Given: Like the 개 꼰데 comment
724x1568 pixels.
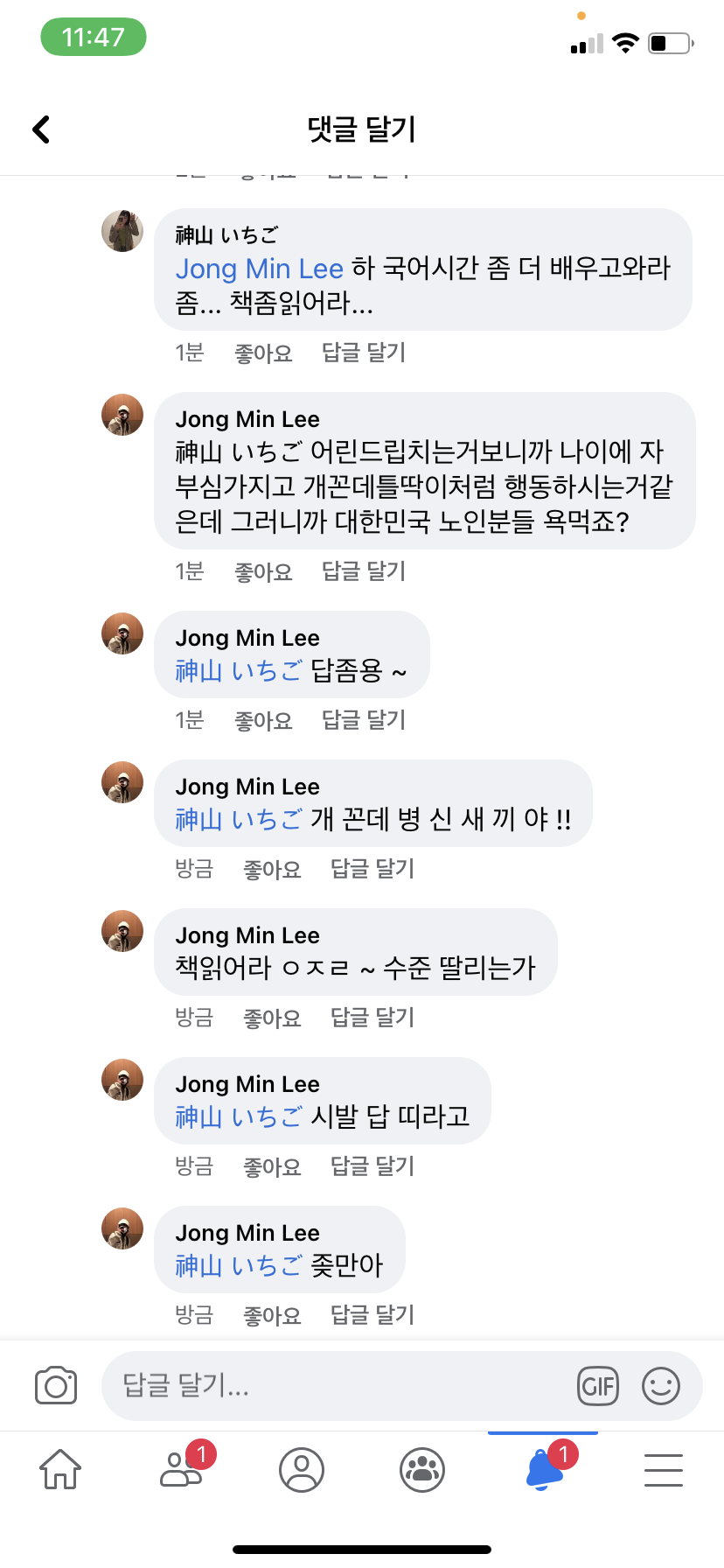Looking at the screenshot, I should point(272,869).
